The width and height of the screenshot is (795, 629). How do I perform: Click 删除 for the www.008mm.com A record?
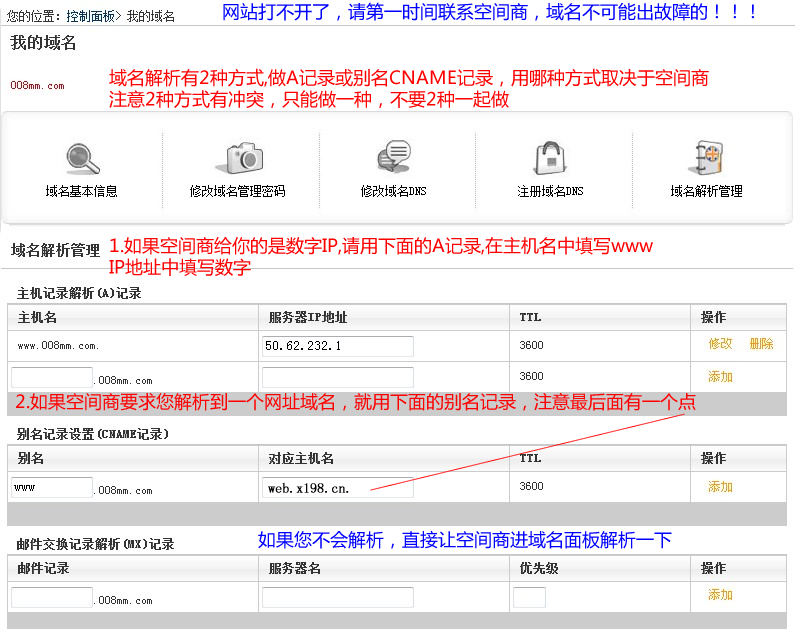click(761, 344)
